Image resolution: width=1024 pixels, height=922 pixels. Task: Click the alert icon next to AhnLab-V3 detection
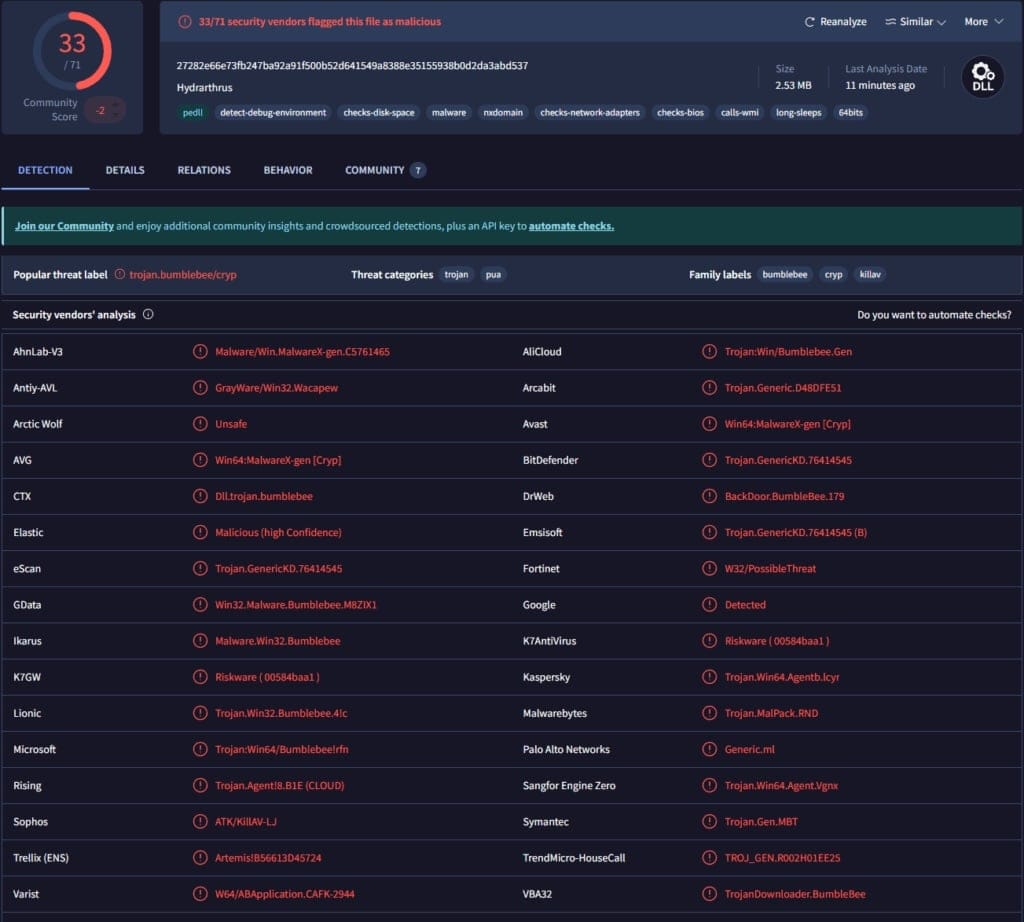coord(200,351)
